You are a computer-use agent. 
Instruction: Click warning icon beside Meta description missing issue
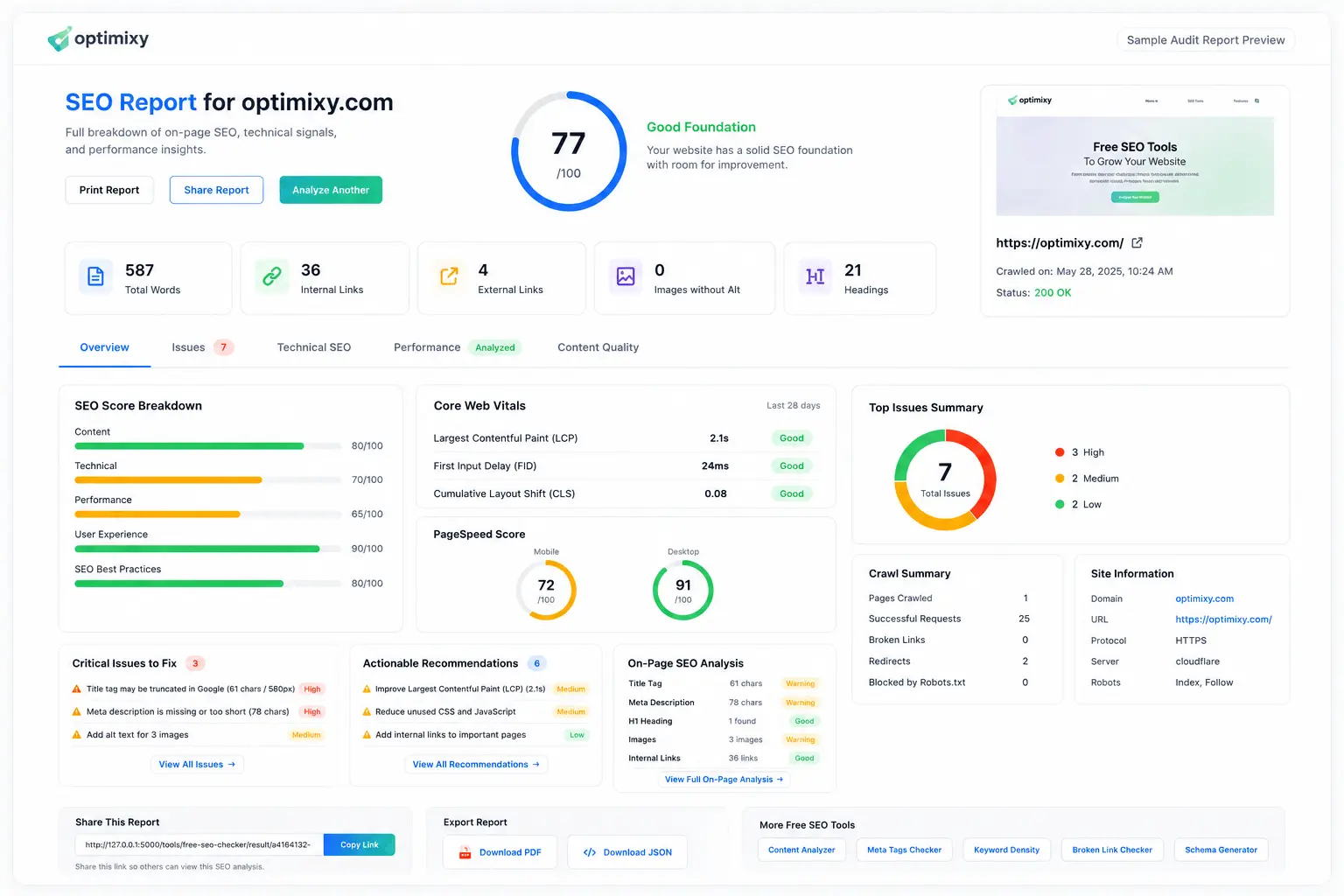(77, 711)
